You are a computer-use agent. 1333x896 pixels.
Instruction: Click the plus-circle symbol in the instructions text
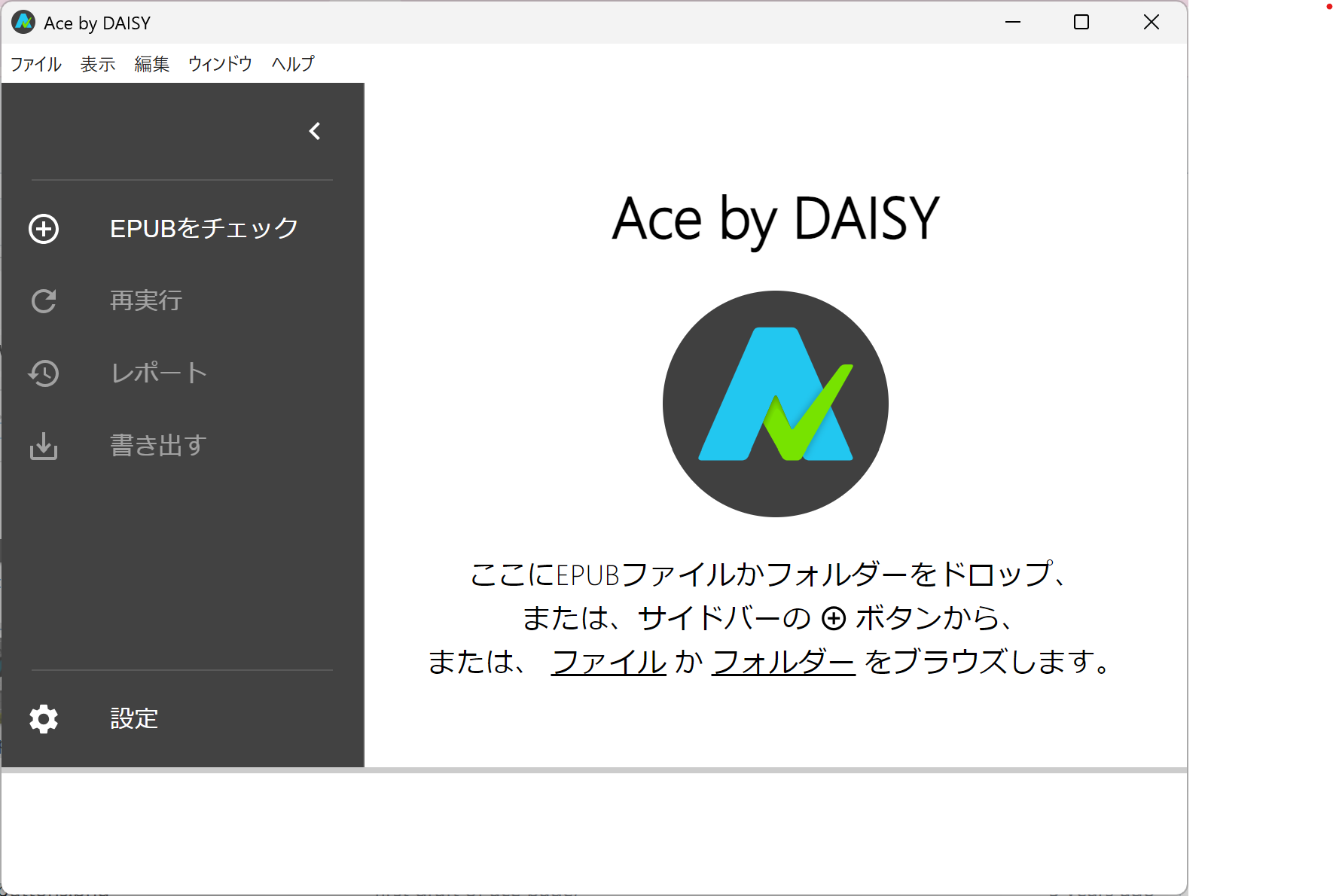(x=833, y=619)
